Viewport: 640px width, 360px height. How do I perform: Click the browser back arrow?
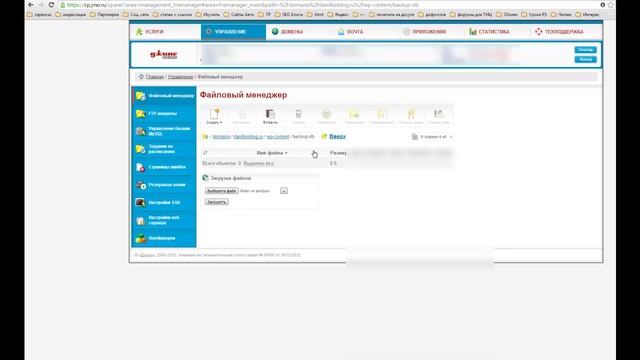[31, 5]
